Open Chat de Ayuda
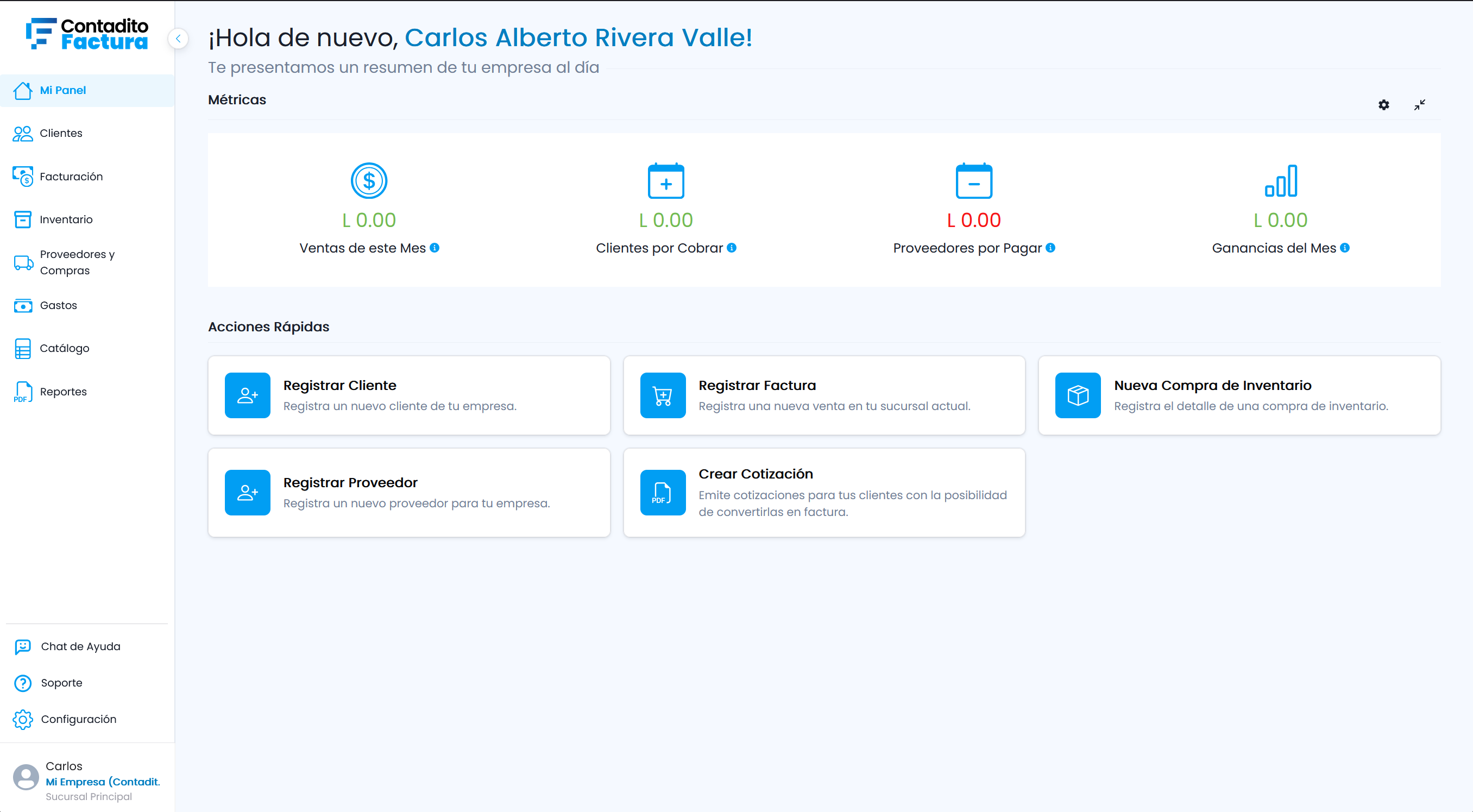1473x812 pixels. pyautogui.click(x=87, y=647)
